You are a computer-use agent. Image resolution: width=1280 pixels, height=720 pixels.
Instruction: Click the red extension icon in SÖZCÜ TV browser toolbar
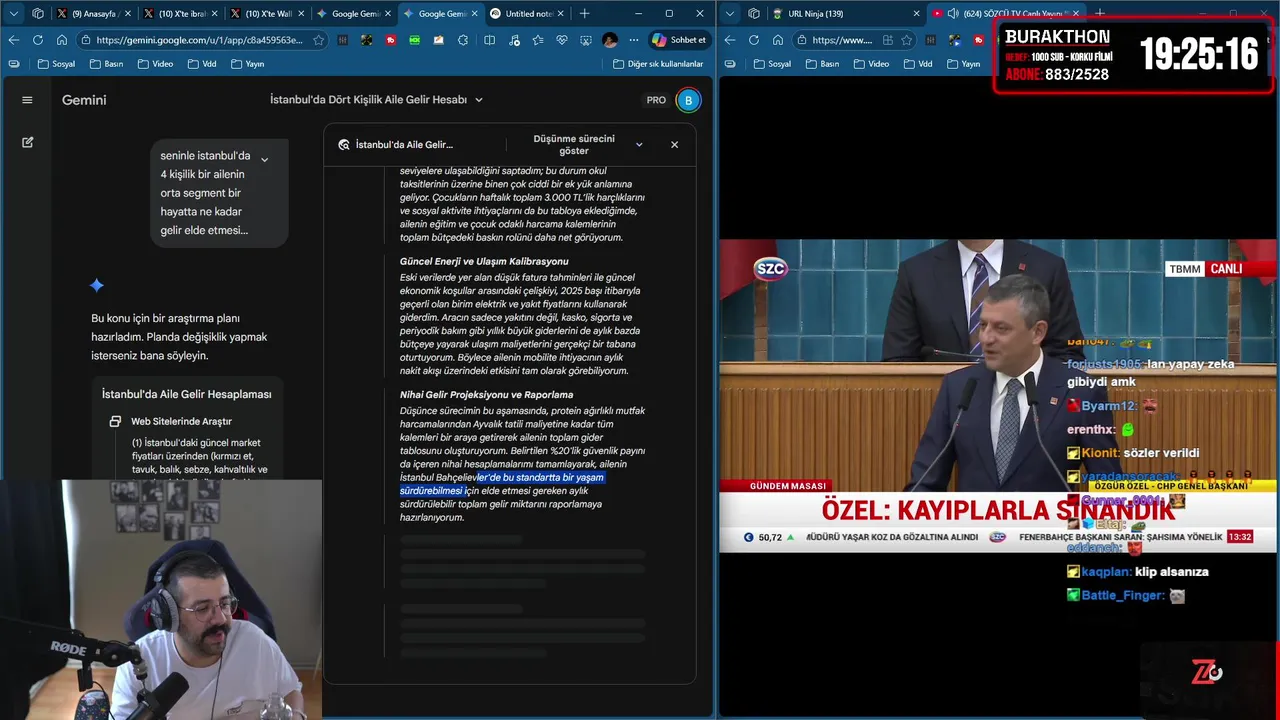coord(978,40)
